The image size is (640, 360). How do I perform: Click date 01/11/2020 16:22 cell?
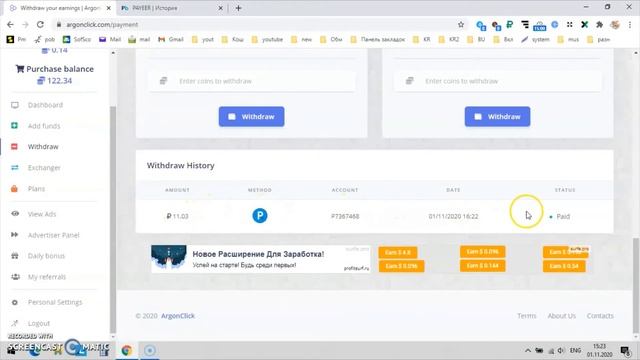[453, 216]
